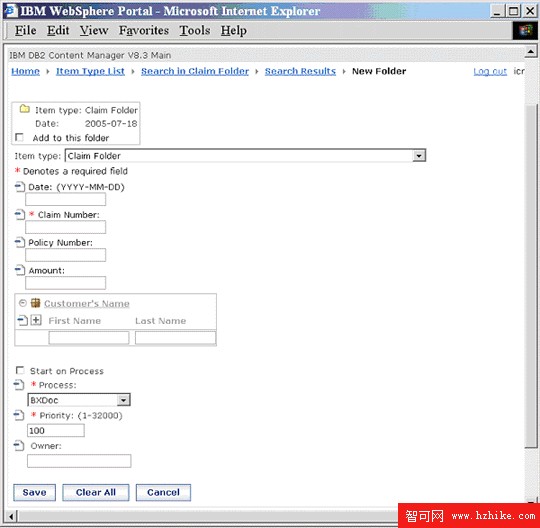This screenshot has width=540, height=528.
Task: Click the attribute icon beside Amount
Action: point(20,270)
